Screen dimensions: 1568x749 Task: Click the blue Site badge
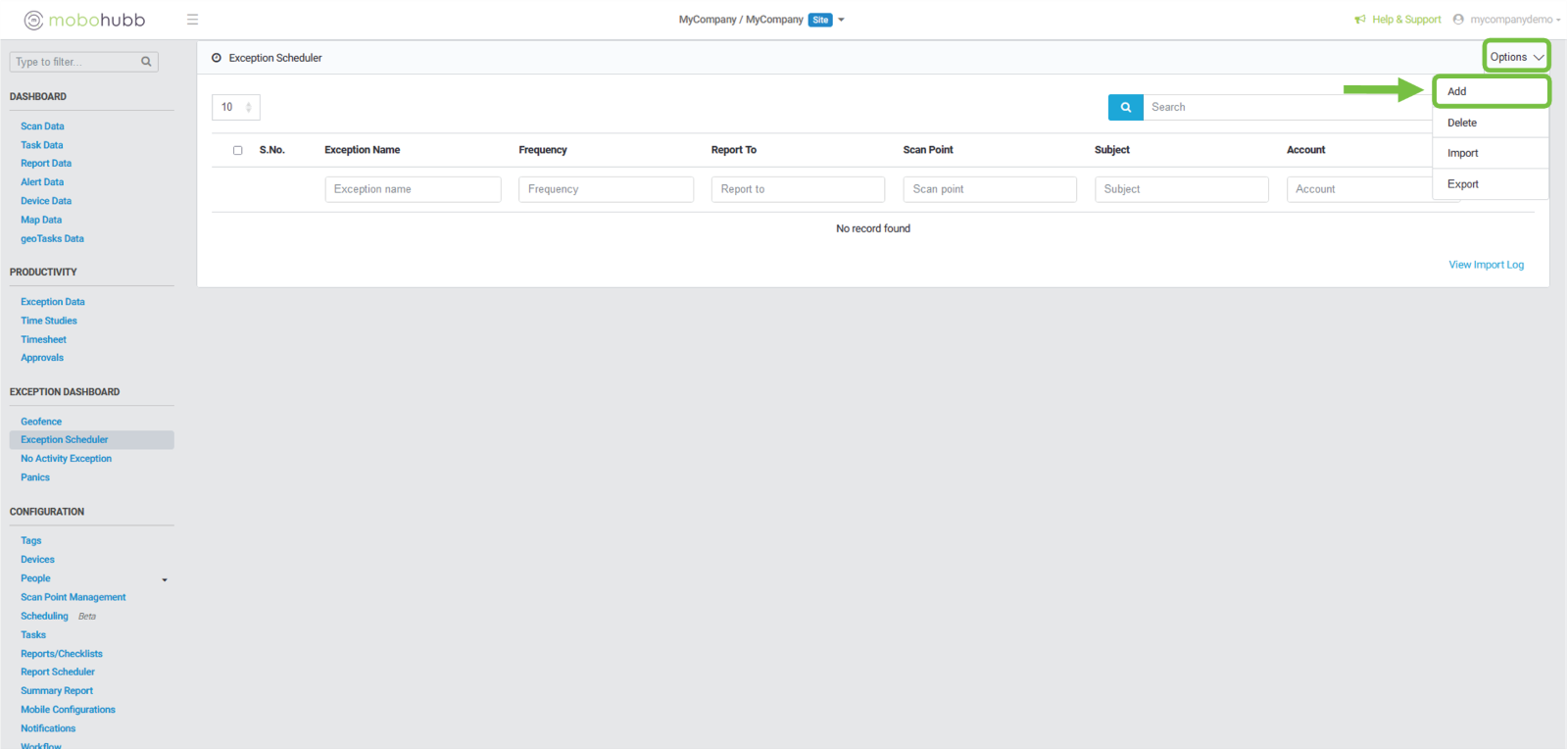820,20
